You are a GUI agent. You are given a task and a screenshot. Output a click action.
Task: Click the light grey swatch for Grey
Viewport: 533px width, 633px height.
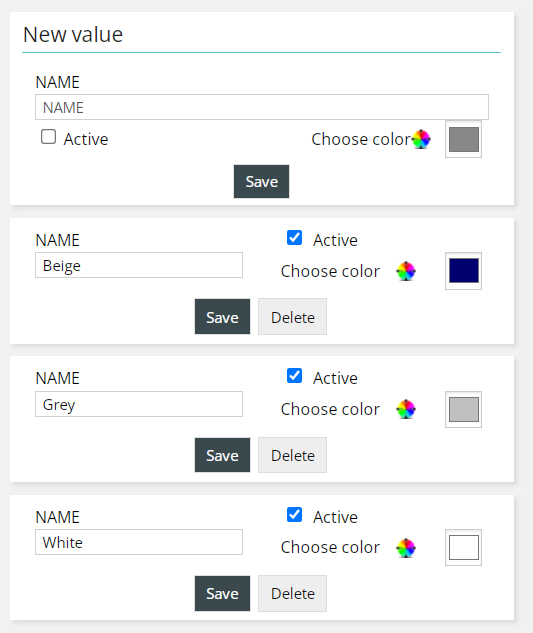pyautogui.click(x=464, y=409)
